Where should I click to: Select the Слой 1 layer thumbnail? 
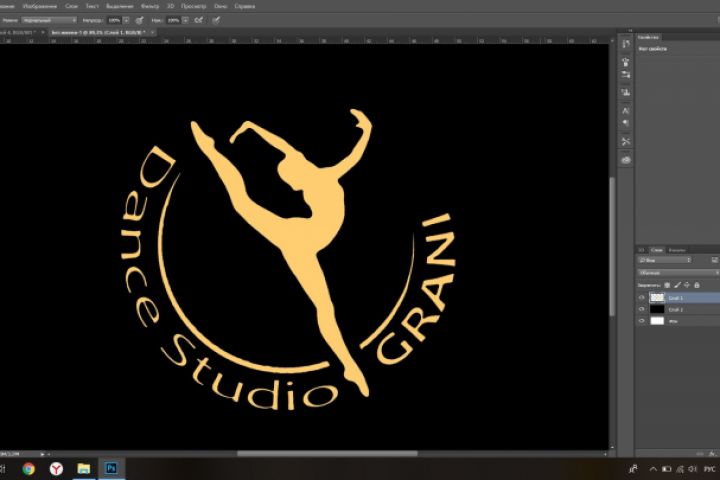(x=657, y=298)
